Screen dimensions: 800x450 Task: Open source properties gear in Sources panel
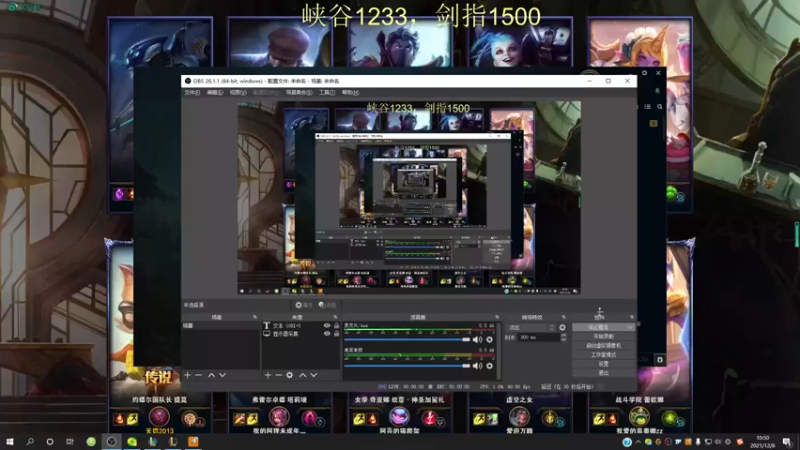coord(289,375)
